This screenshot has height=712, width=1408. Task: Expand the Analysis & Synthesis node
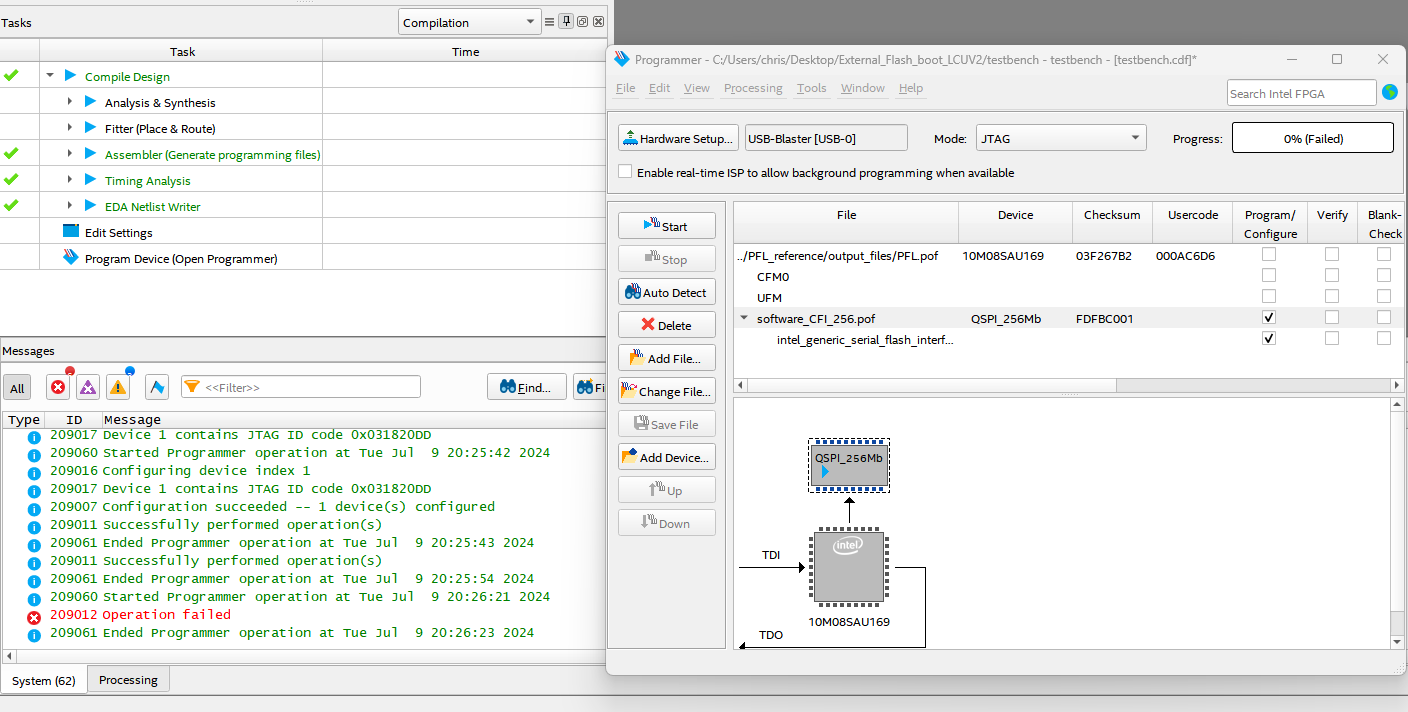[69, 102]
